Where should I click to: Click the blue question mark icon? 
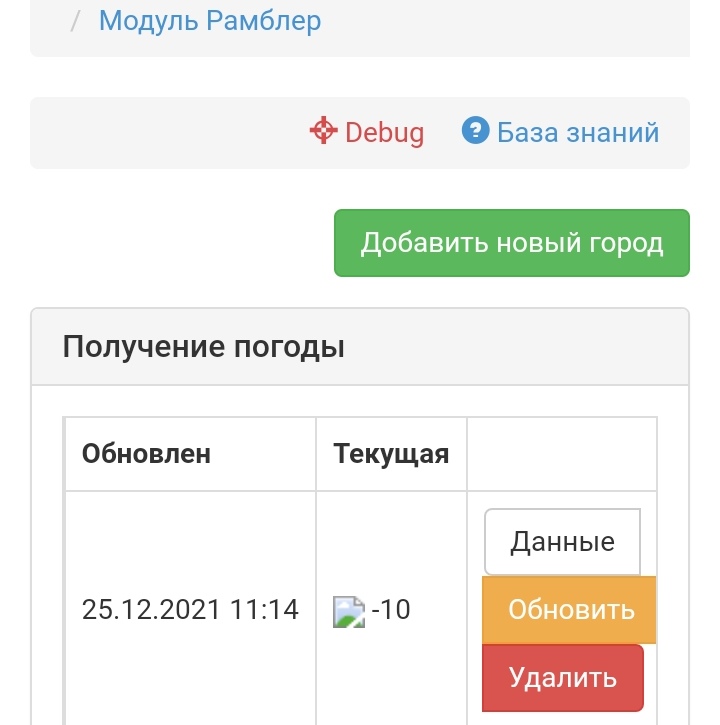click(x=474, y=131)
